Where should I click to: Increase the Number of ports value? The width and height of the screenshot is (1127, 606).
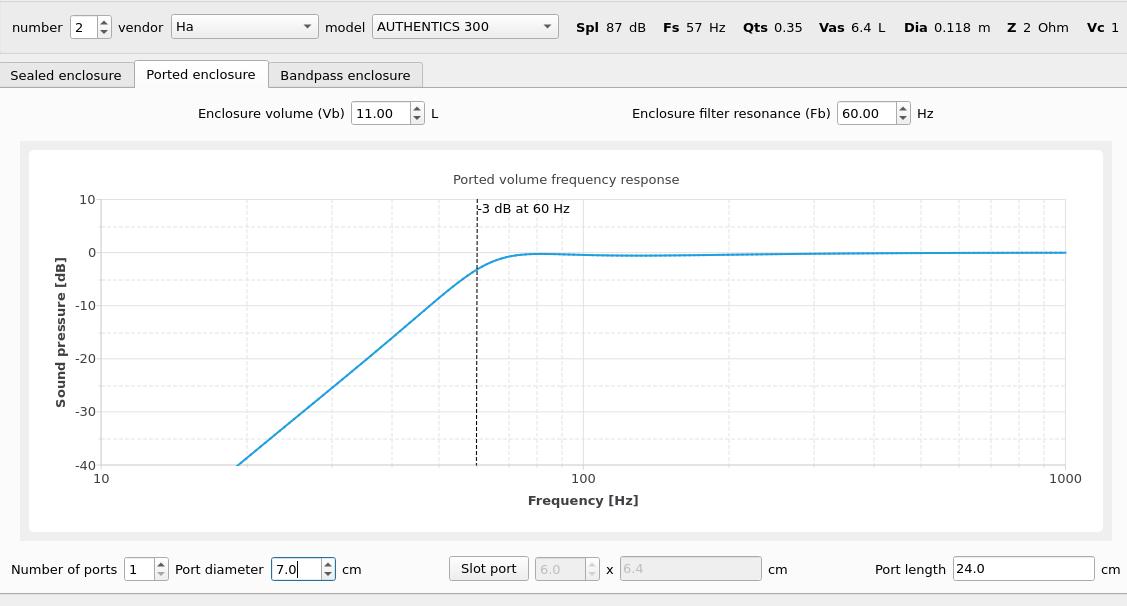click(161, 564)
